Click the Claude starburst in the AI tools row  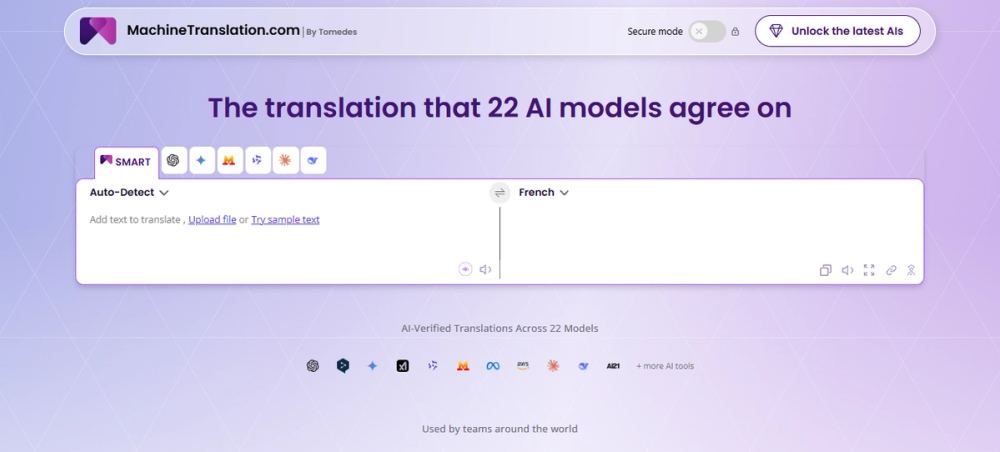(x=553, y=366)
